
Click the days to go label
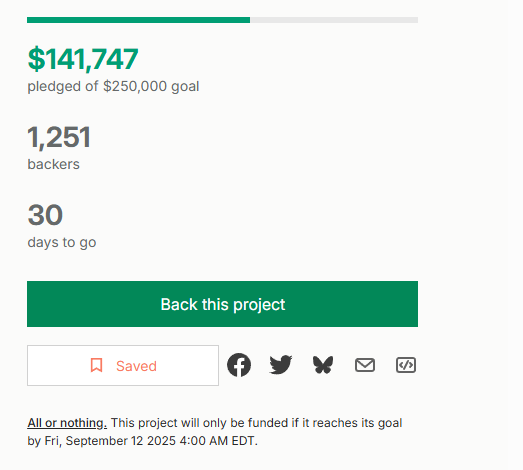[x=62, y=243]
